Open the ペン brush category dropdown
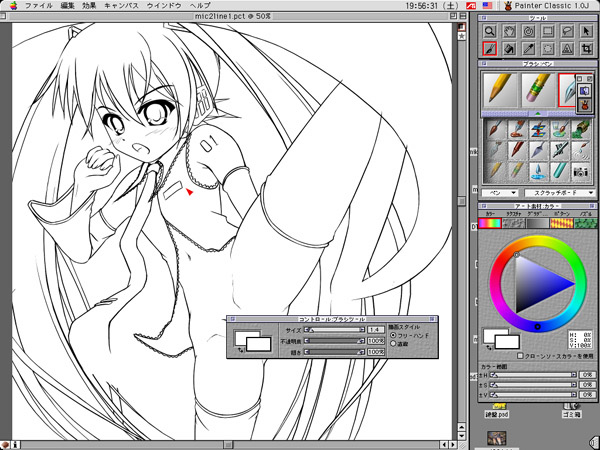The image size is (600, 450). [x=498, y=191]
